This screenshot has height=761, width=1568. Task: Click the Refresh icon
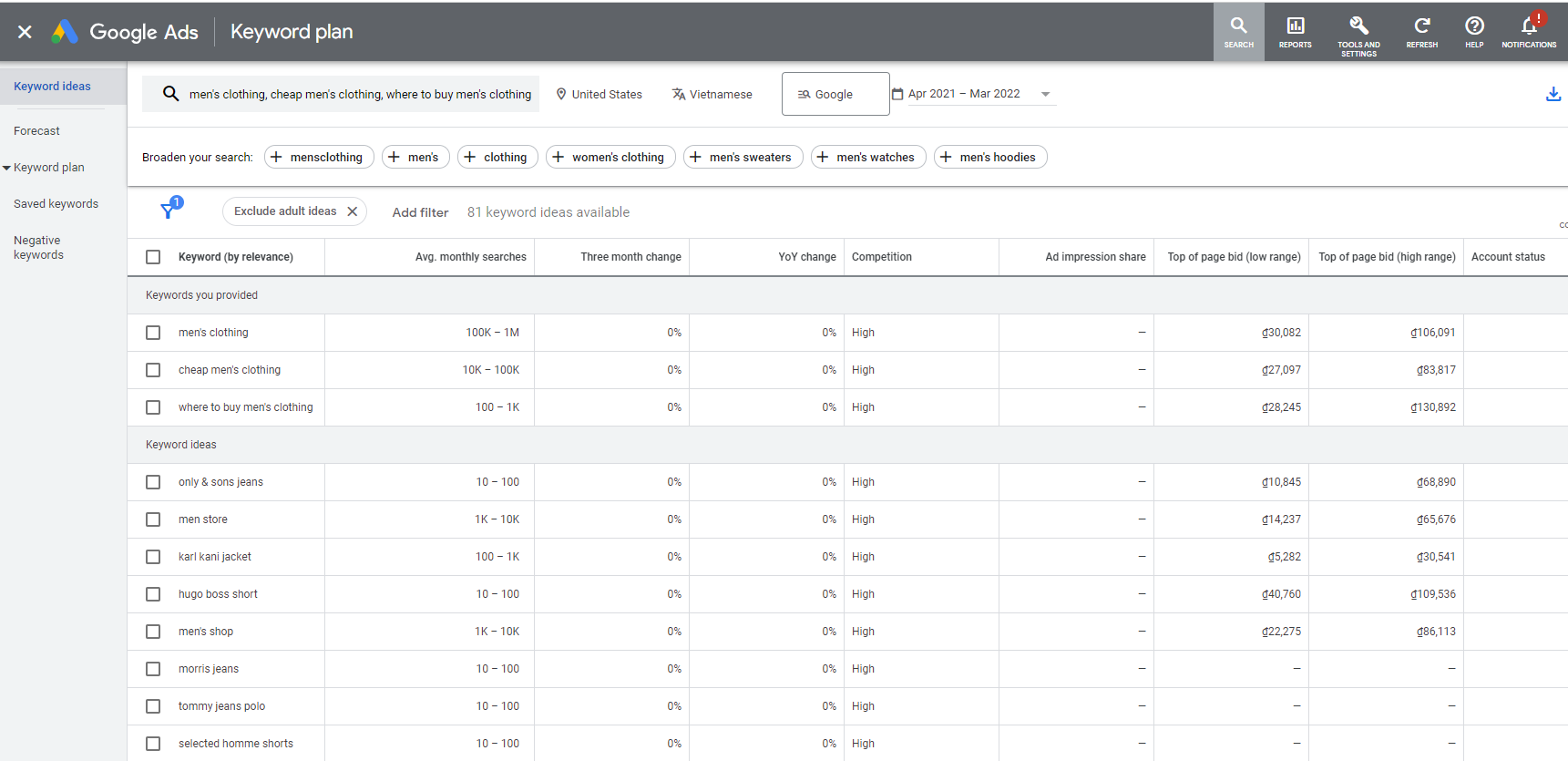(1421, 32)
